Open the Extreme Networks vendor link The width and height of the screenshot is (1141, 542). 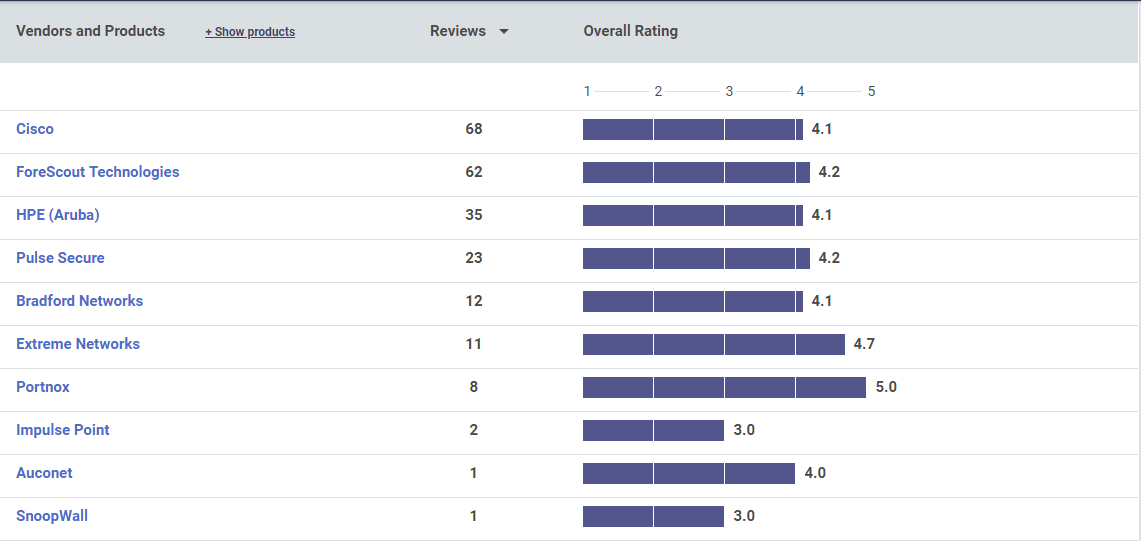78,344
